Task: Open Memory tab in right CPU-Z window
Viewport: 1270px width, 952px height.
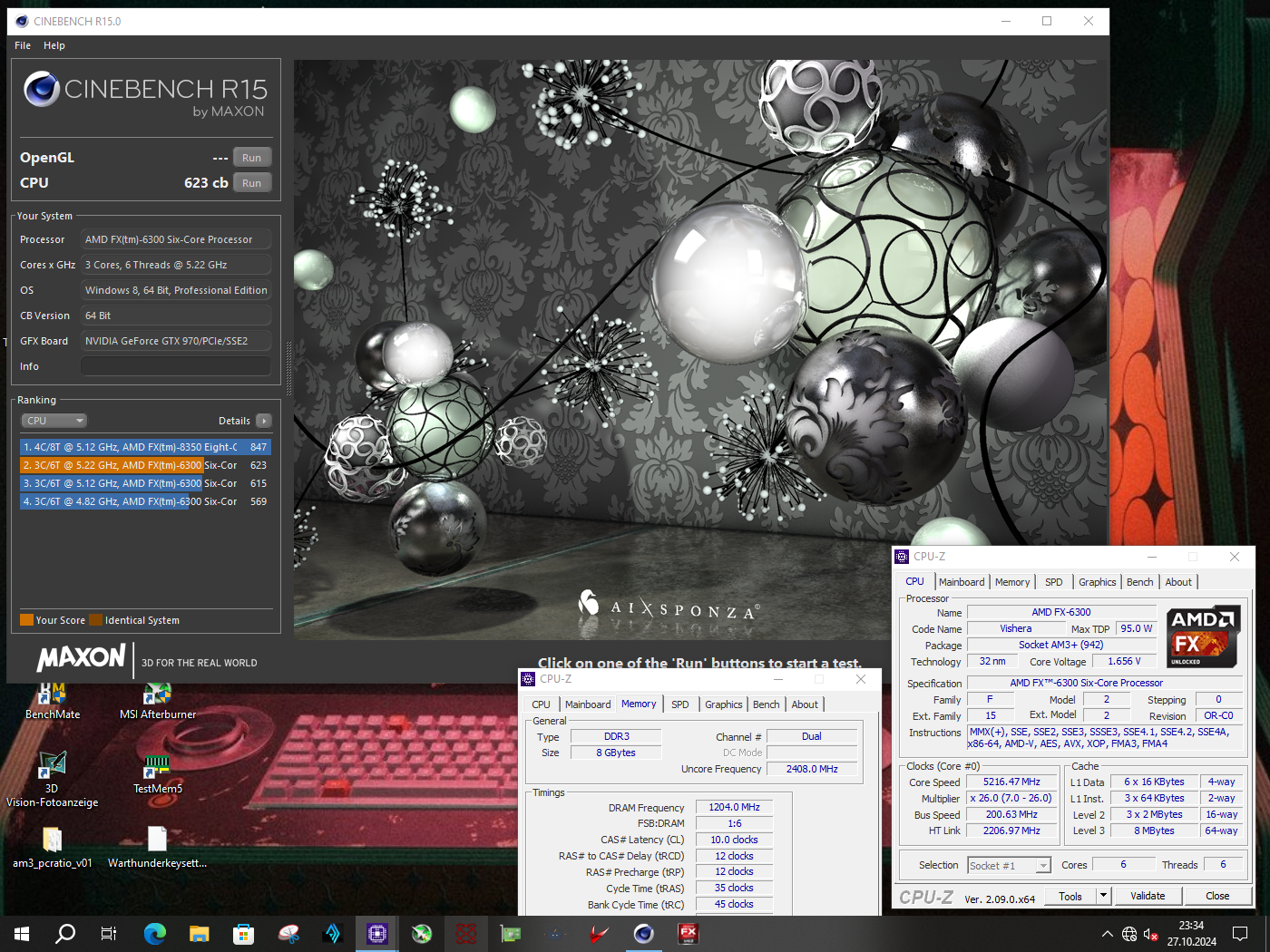Action: [x=1012, y=582]
